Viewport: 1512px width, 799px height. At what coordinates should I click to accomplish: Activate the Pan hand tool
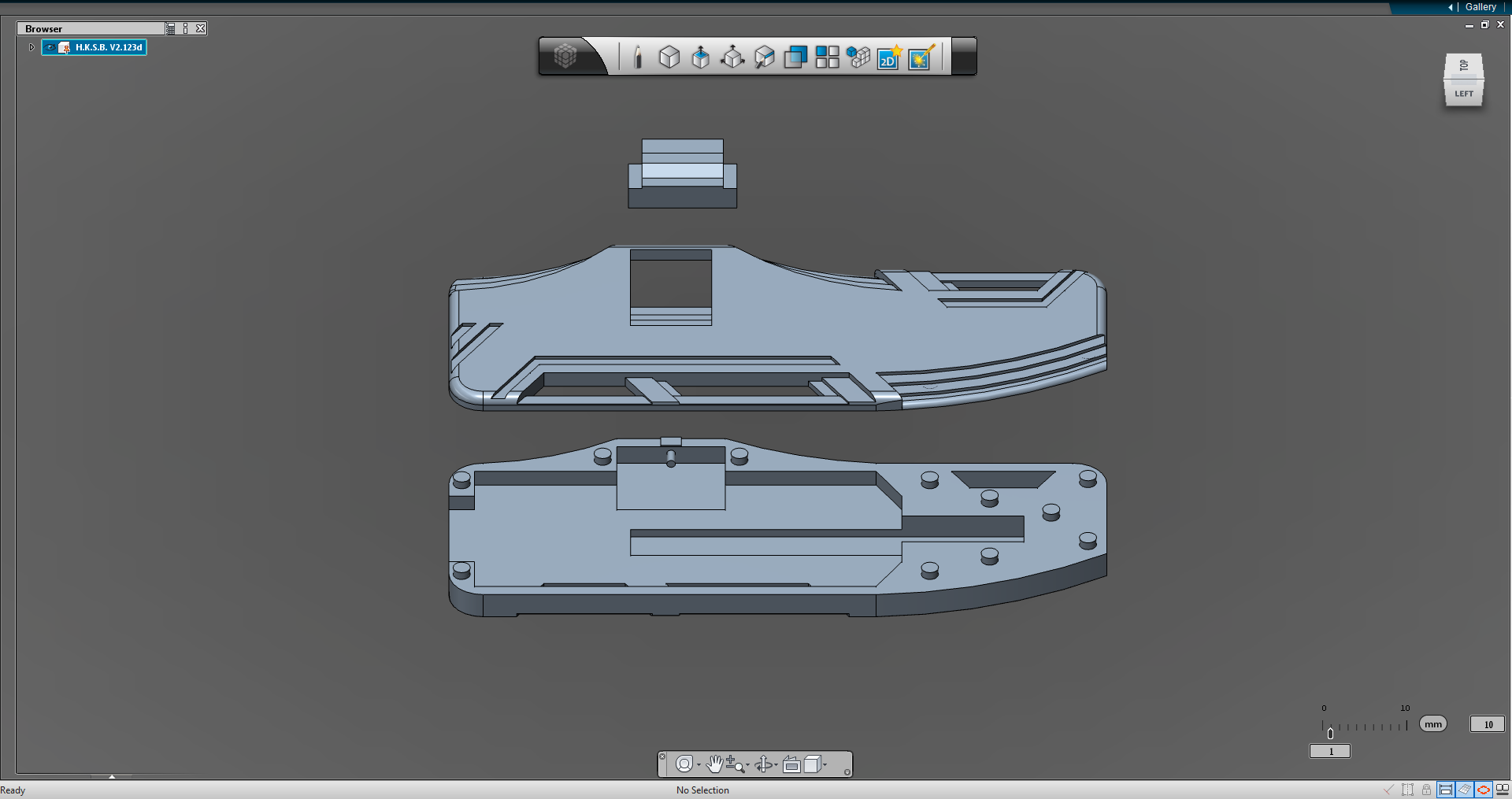pos(714,764)
